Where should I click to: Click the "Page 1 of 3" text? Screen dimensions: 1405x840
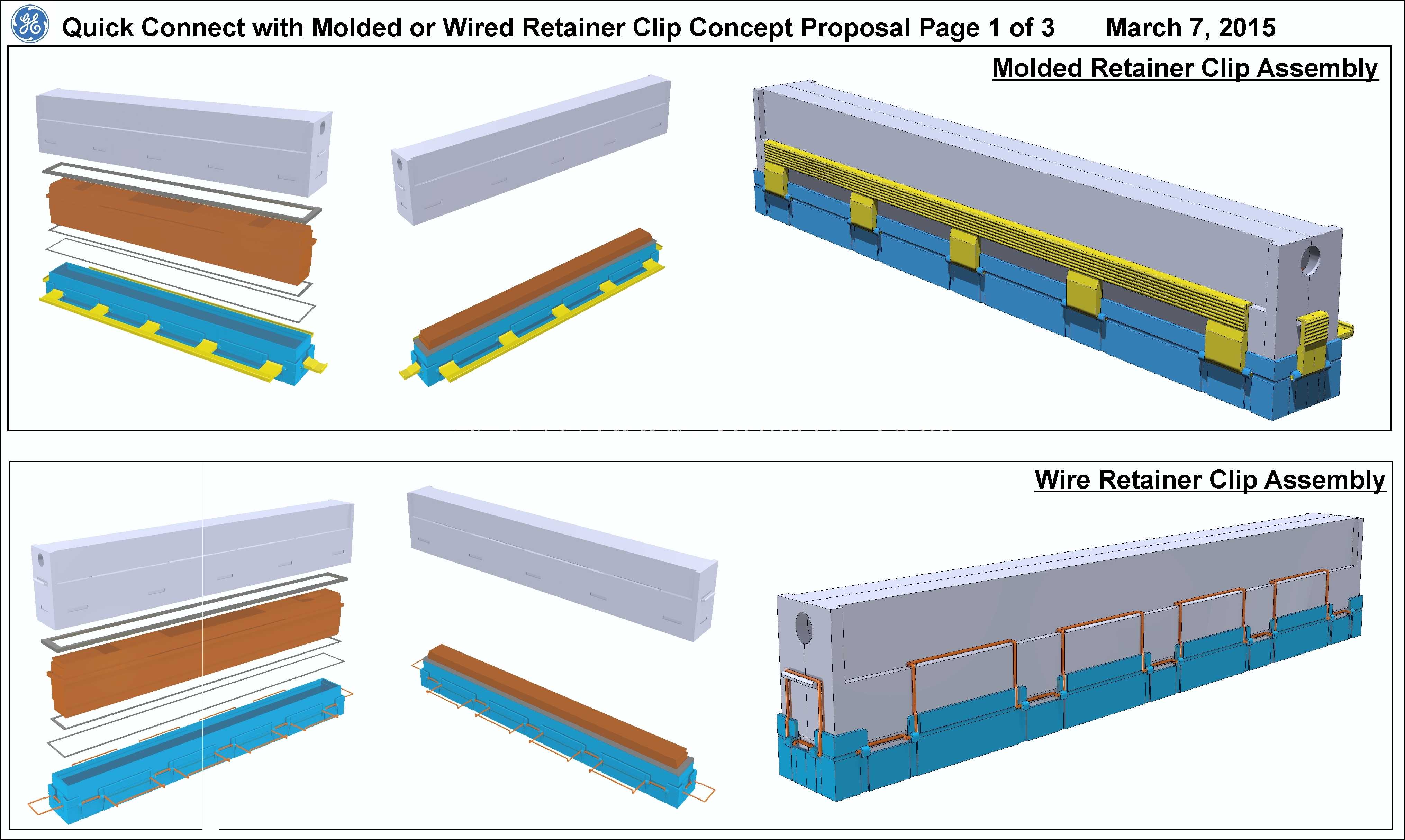pyautogui.click(x=986, y=28)
